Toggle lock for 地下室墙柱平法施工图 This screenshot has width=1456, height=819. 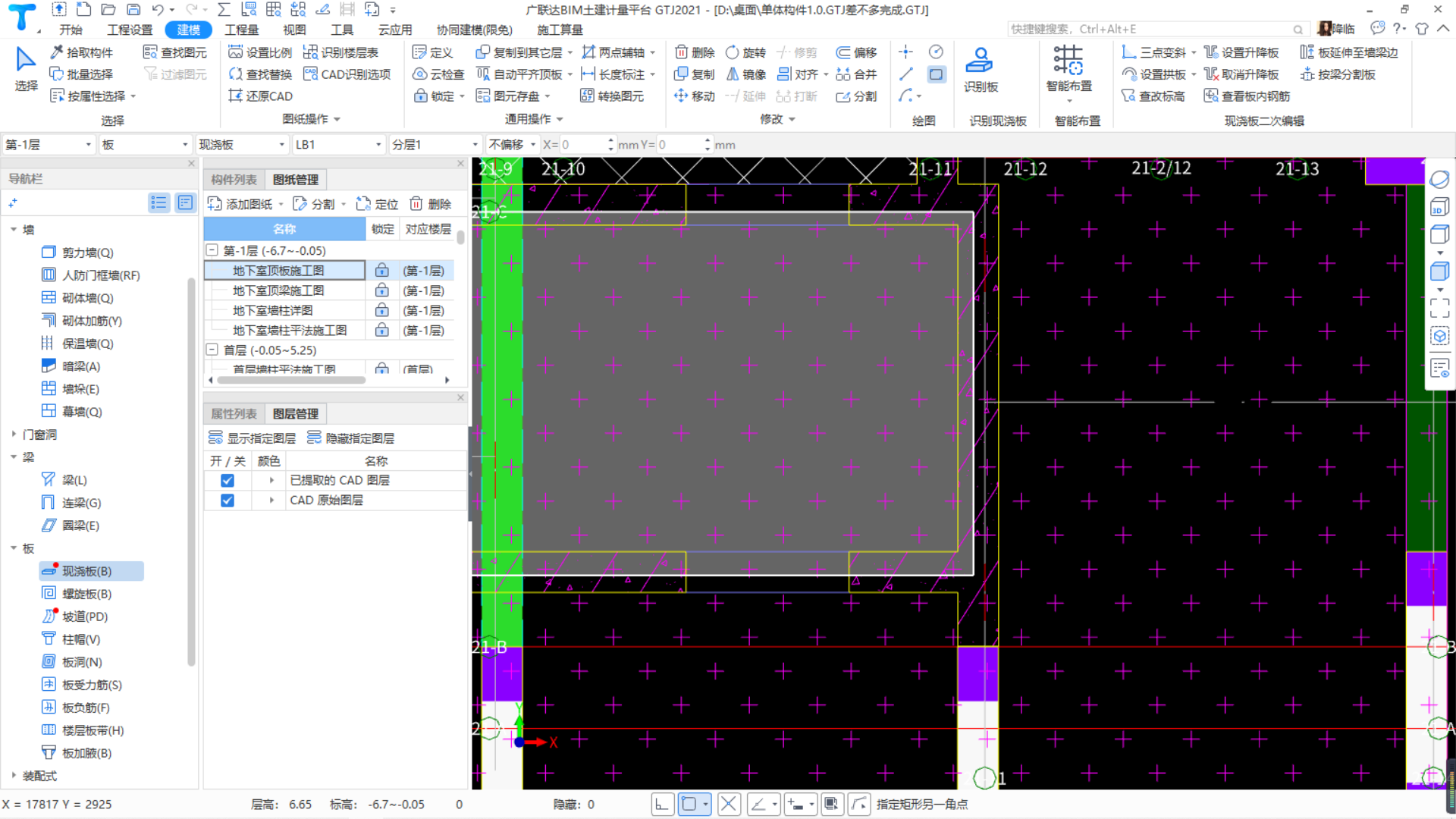click(382, 330)
